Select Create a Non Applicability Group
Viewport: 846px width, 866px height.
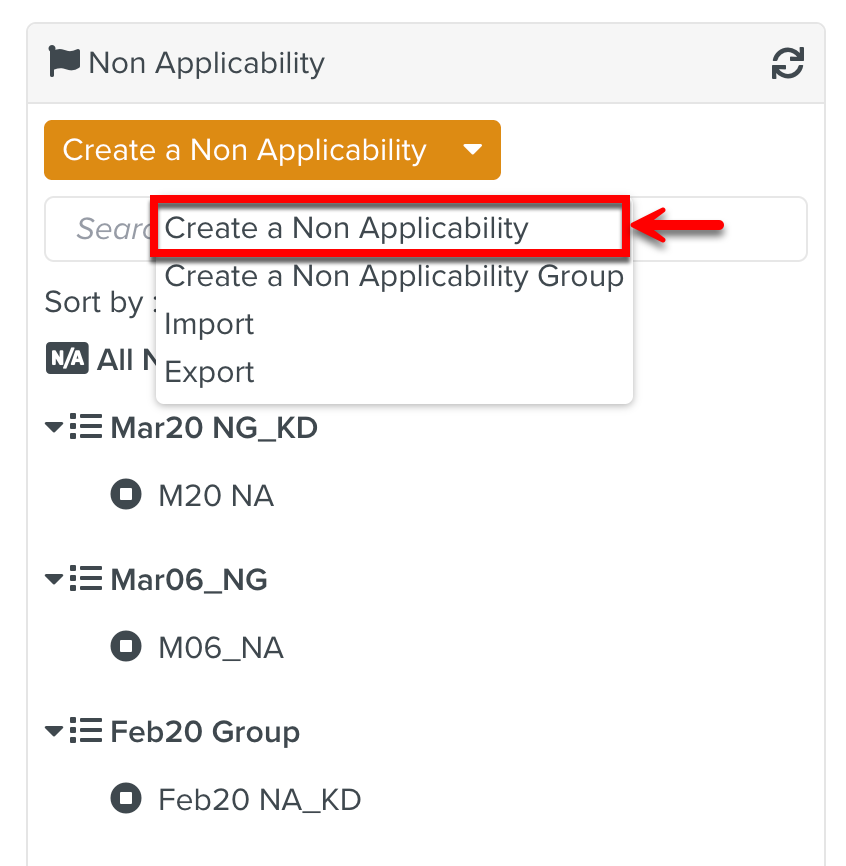tap(394, 276)
